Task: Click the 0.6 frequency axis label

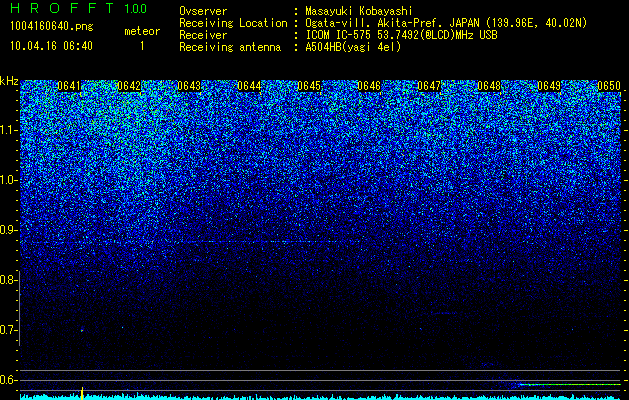Action: point(8,380)
